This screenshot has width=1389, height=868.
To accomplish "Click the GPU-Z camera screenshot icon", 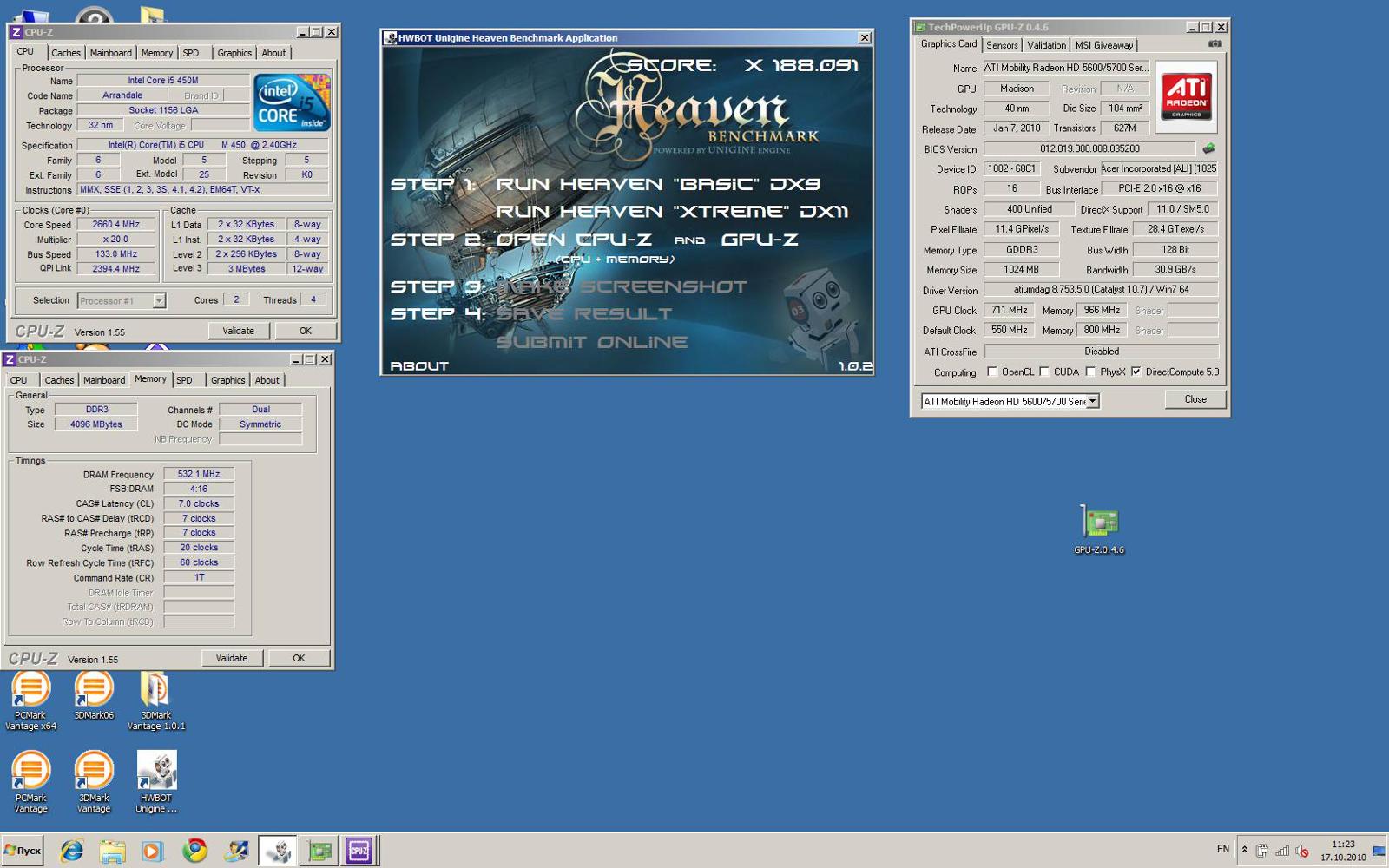I will [1215, 44].
